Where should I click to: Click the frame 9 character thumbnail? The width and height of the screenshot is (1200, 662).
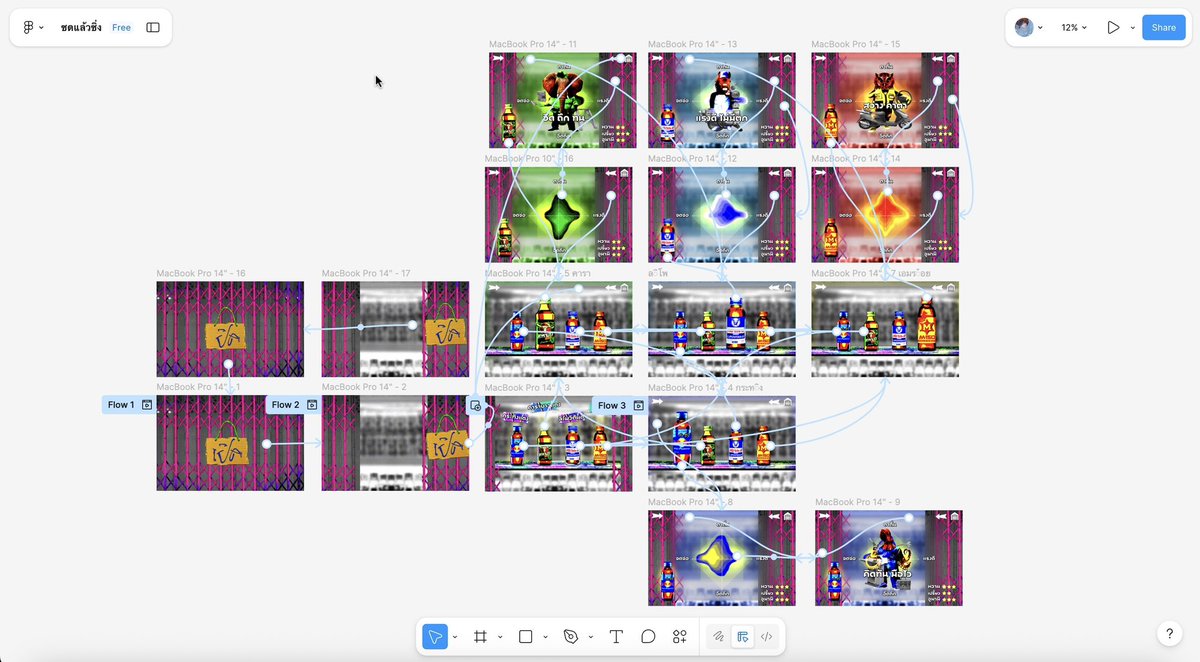(889, 557)
